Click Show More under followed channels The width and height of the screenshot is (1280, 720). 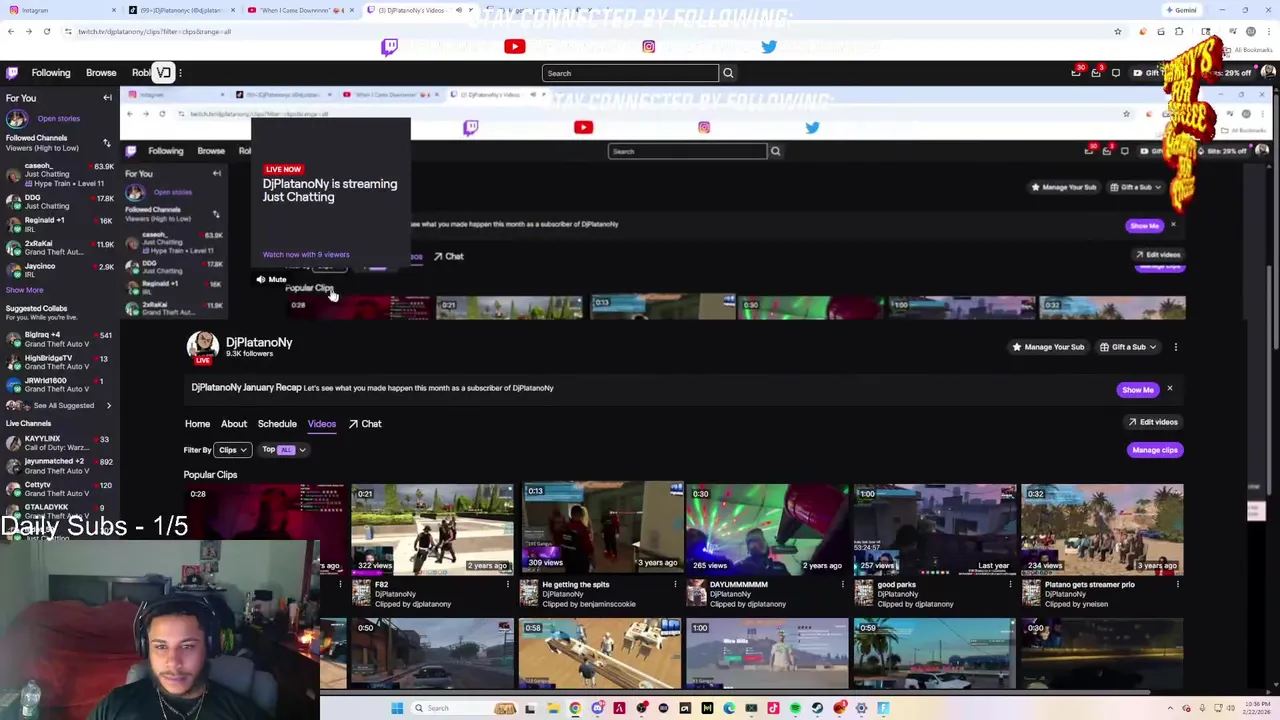[24, 290]
